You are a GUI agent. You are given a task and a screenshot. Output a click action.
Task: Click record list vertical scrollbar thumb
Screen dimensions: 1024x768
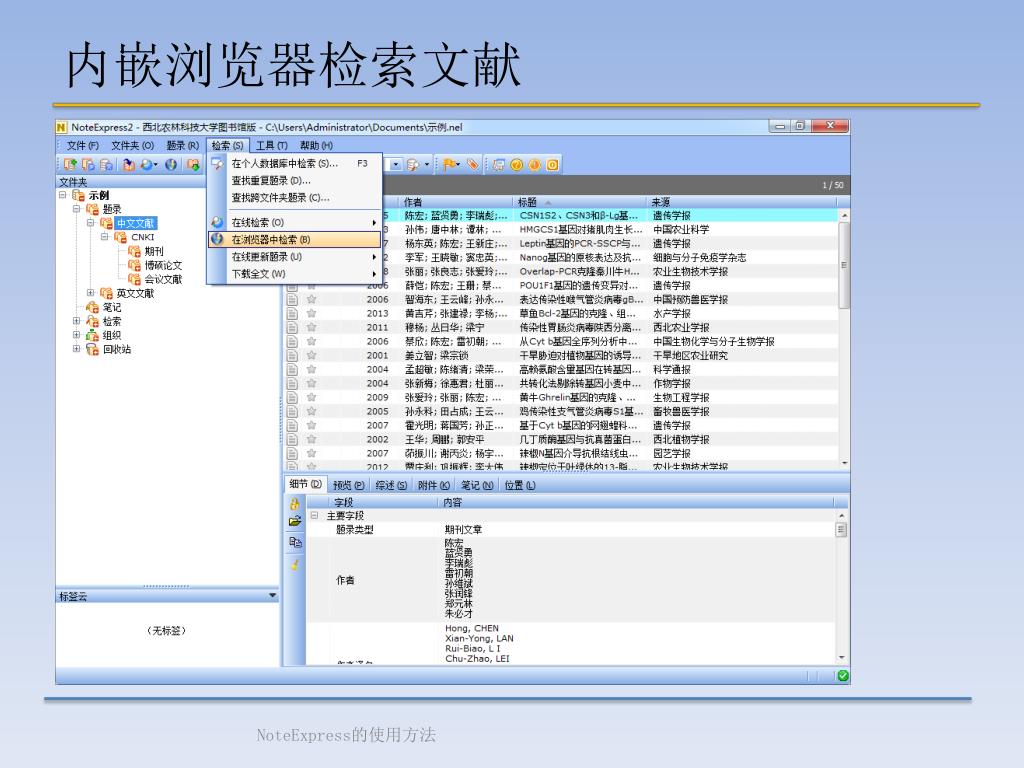pyautogui.click(x=844, y=265)
